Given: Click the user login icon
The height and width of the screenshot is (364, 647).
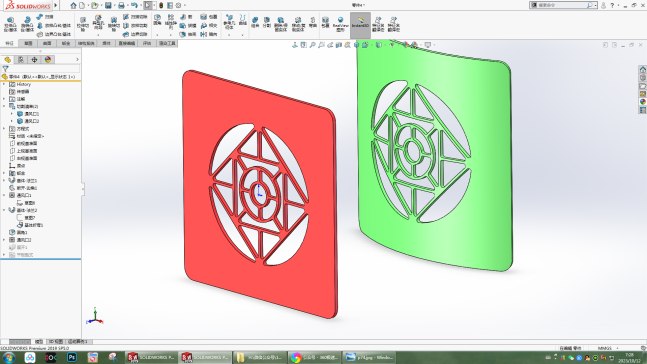Looking at the screenshot, I should click(x=603, y=5).
